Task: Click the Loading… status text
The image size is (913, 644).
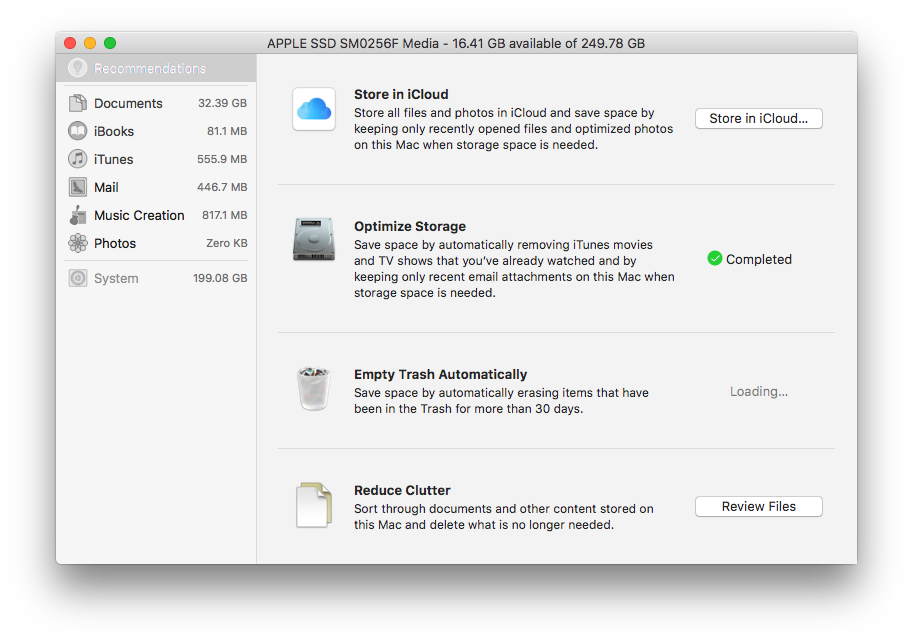Action: pos(758,391)
